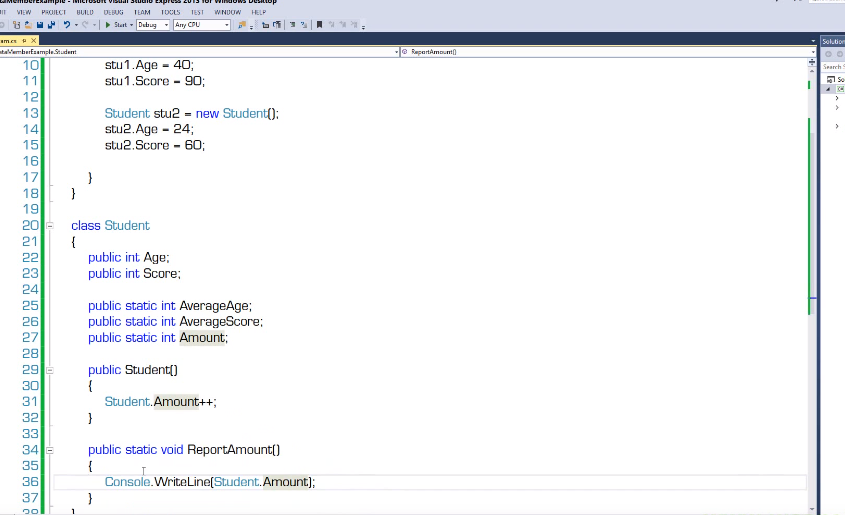Toggle a bookmark on the current line
845x515 pixels.
320,25
